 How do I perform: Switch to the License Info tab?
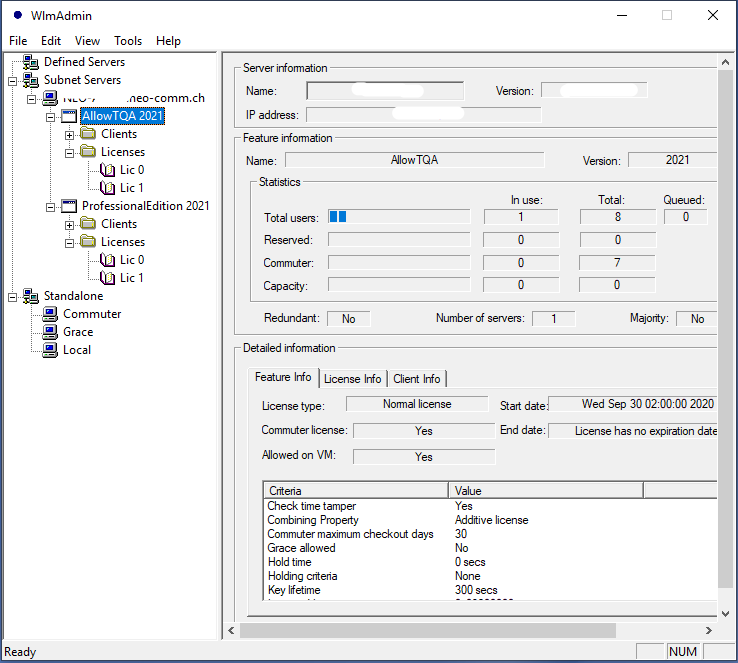[x=353, y=379]
